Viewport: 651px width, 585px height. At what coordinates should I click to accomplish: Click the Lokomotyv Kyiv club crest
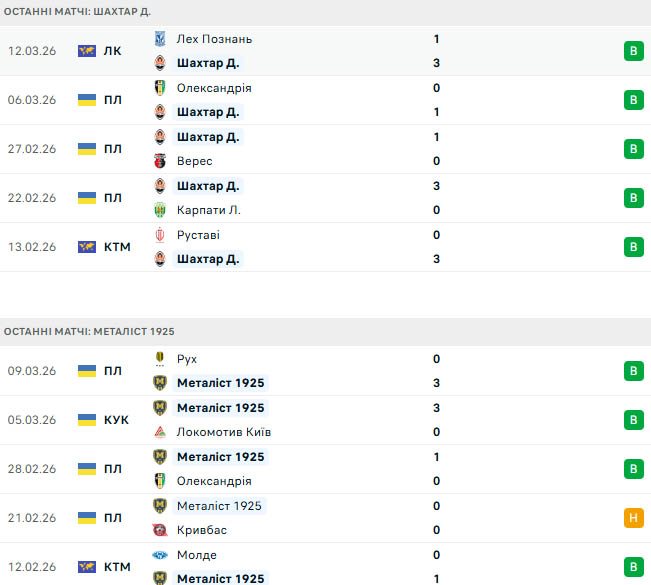pos(160,432)
